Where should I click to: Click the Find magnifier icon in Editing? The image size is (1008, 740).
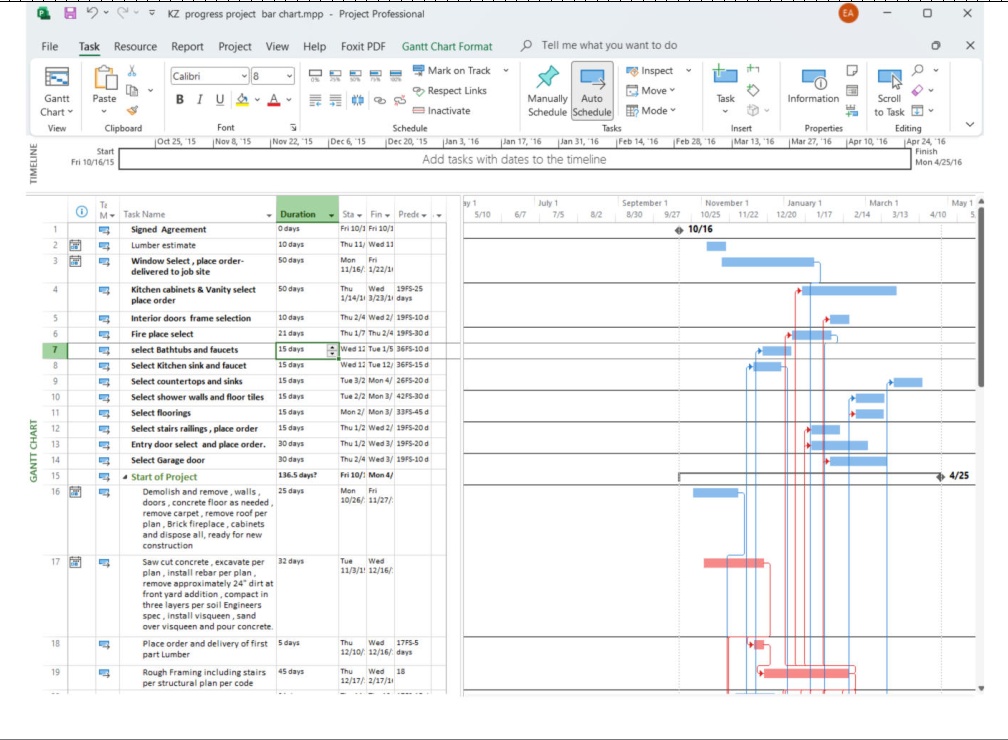point(918,69)
